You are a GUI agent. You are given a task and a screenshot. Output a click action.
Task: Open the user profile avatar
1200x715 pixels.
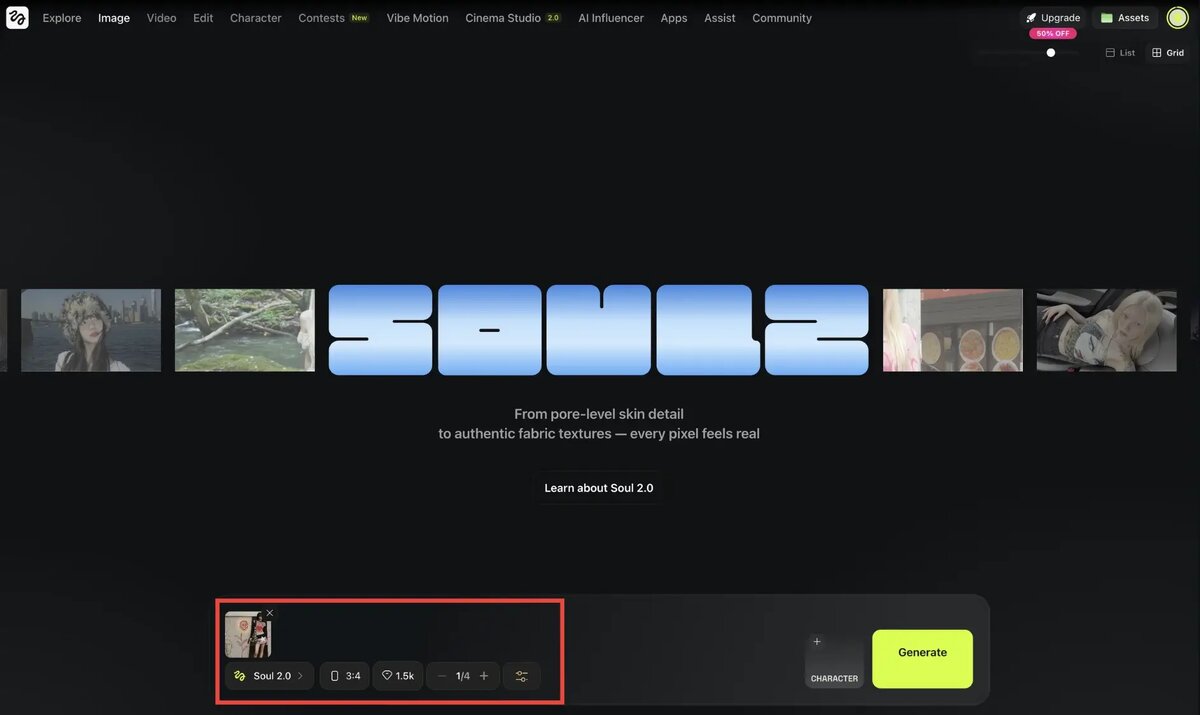click(1177, 18)
